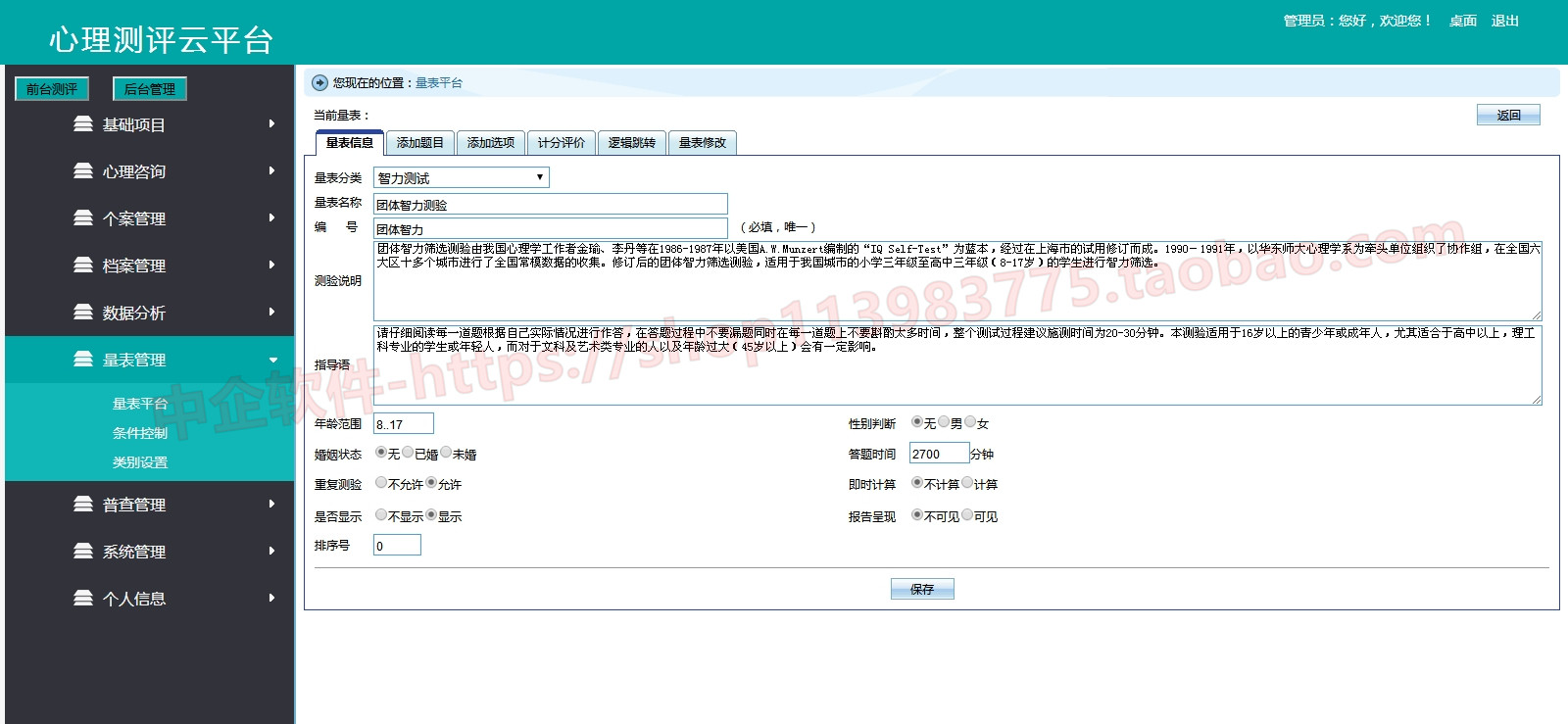
Task: Click the 量表名称 input field
Action: coord(551,204)
